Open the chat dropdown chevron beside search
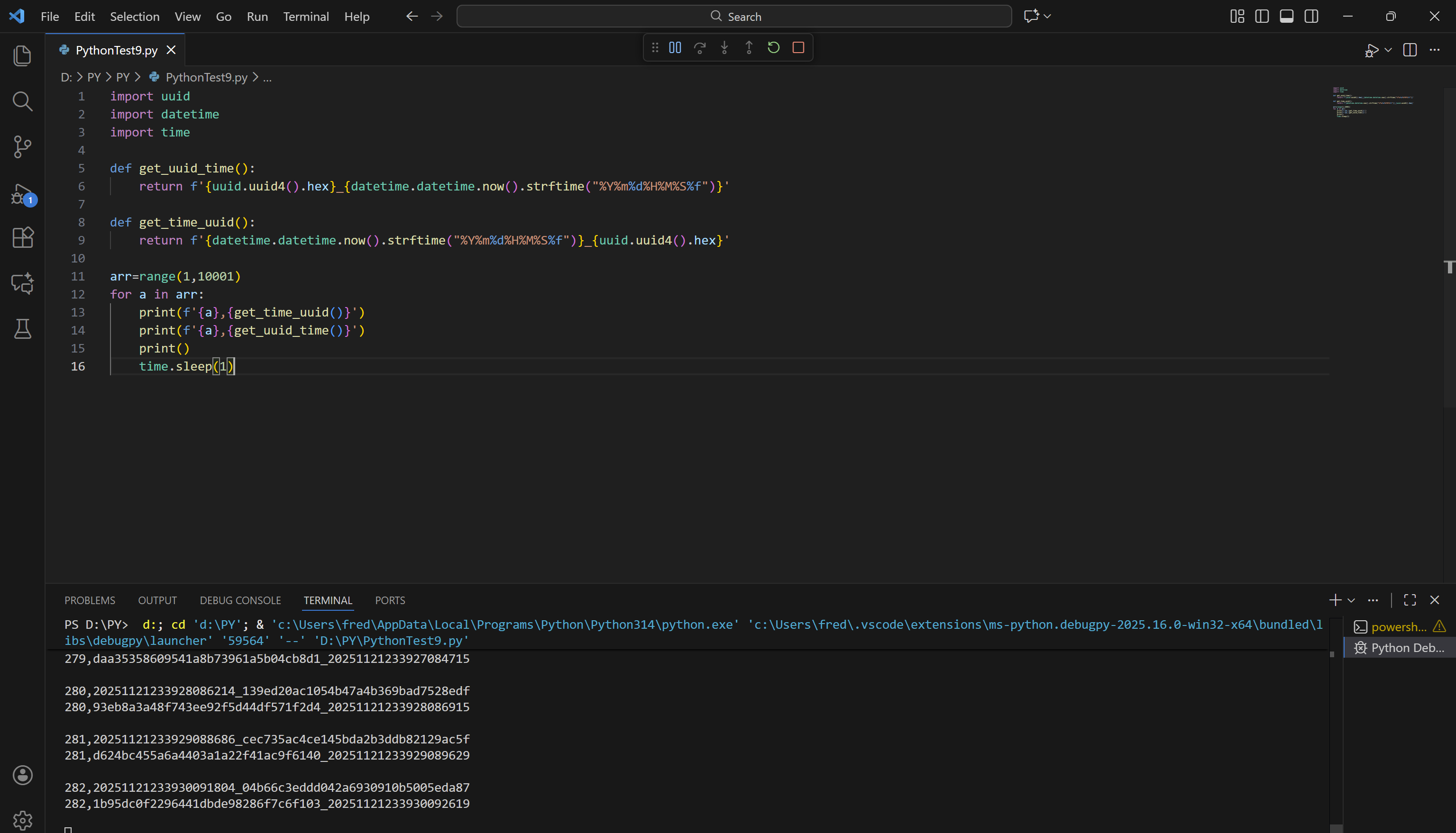Screen dimensions: 1456x833 [1047, 17]
